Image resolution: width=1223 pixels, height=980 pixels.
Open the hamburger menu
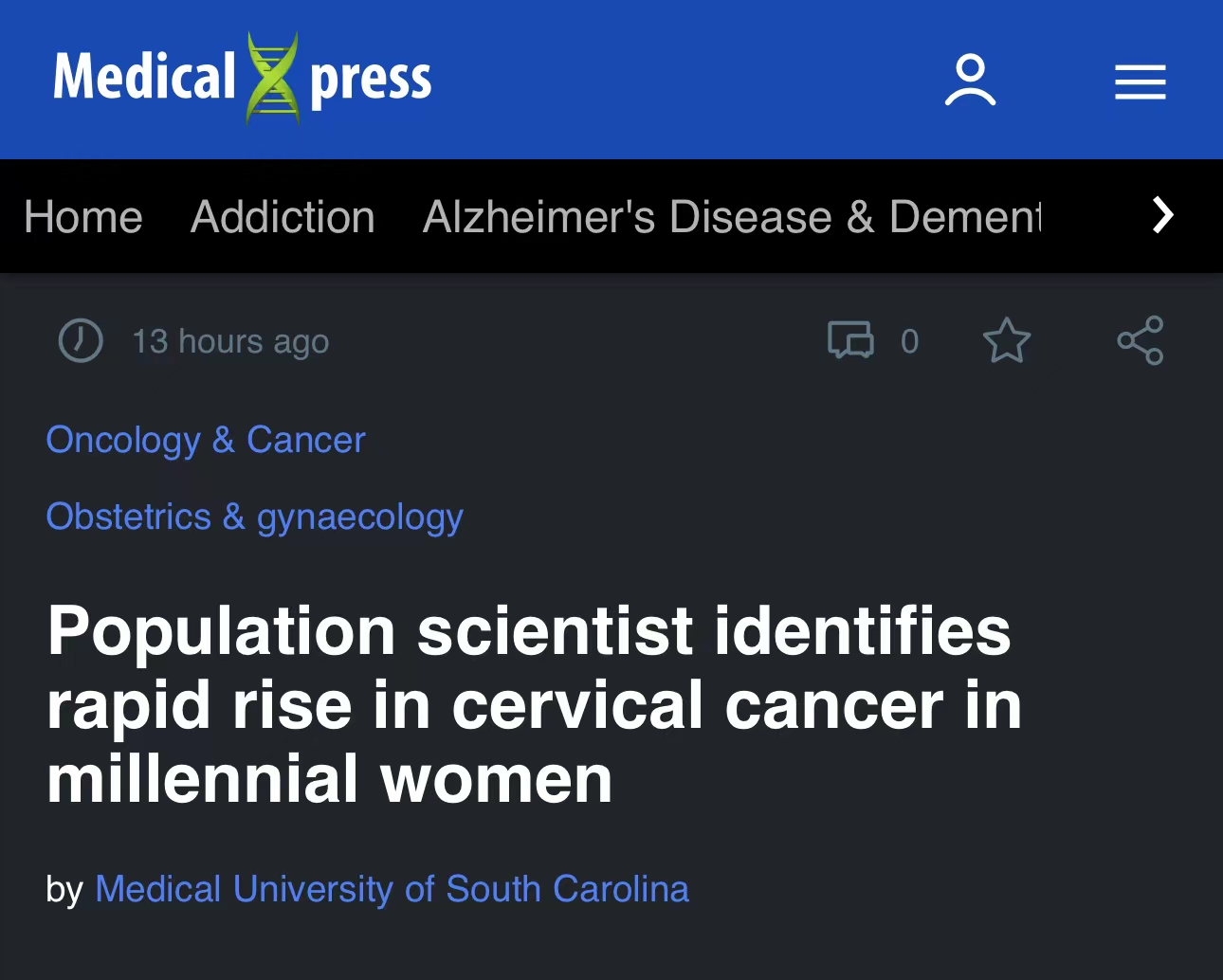pyautogui.click(x=1140, y=82)
